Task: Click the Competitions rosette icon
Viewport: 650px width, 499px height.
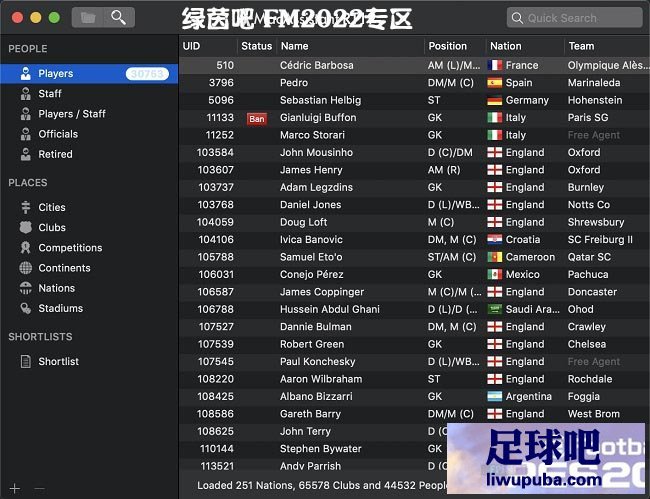Action: pos(26,248)
